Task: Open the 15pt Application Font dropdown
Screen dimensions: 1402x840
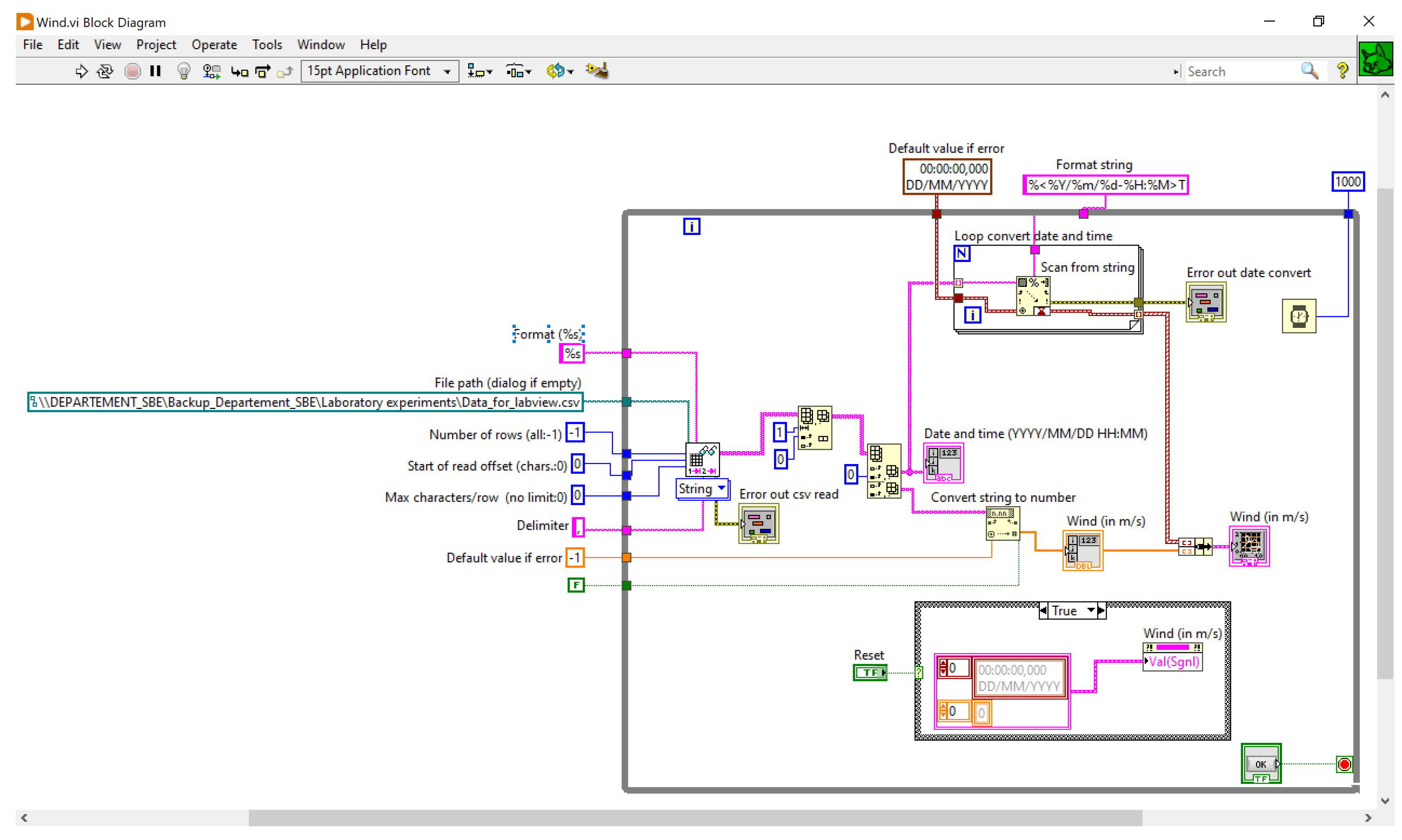Action: point(379,71)
